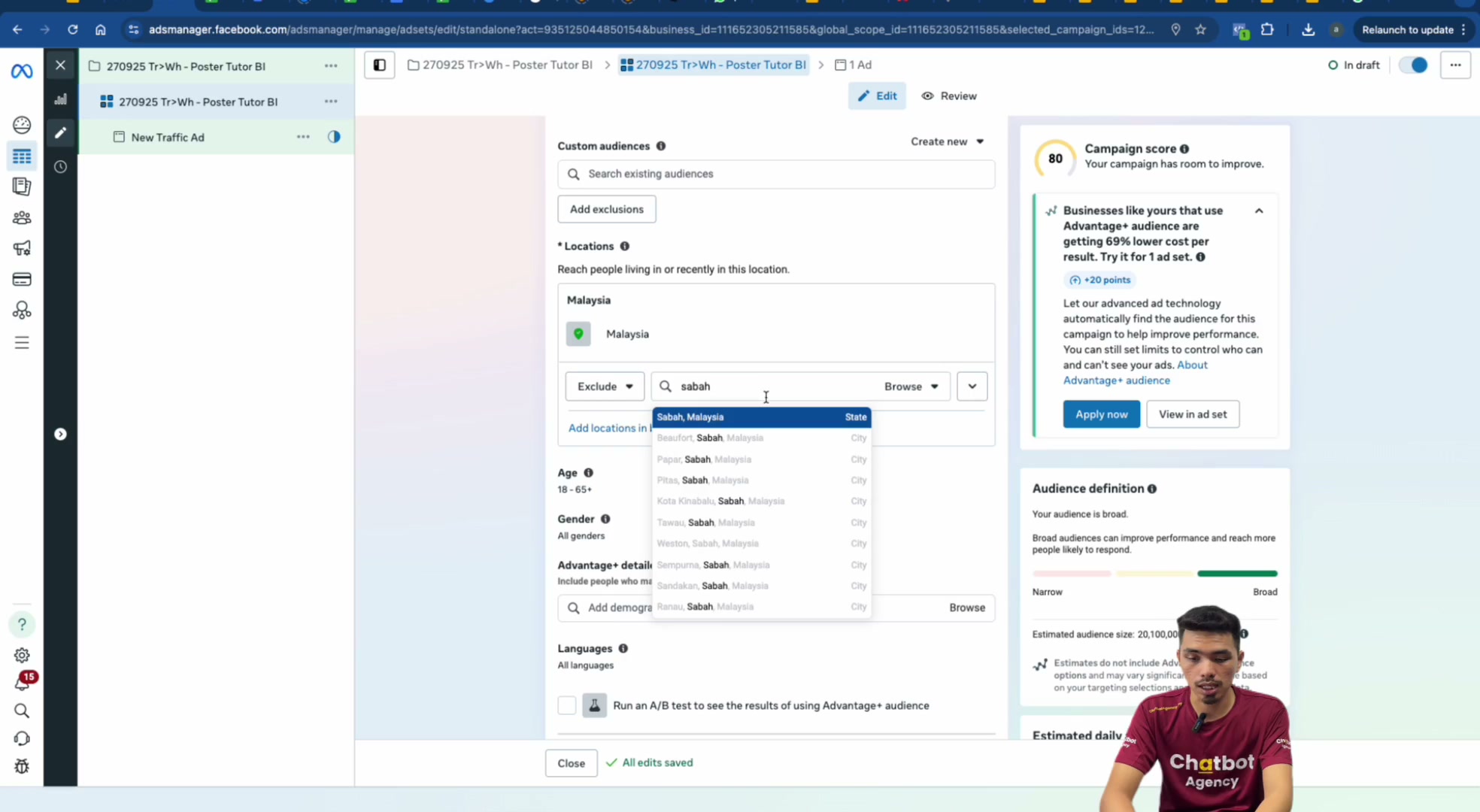Toggle the sidebar layout panel icon
This screenshot has height=812, width=1480.
(380, 65)
